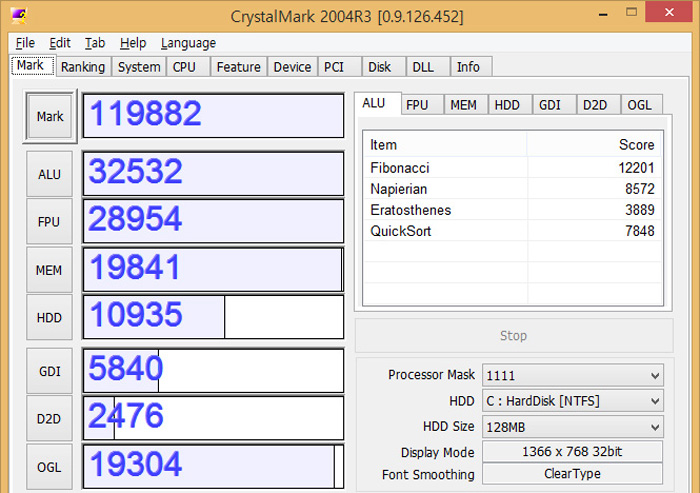Screen dimensions: 700x493
Task: Switch to the Disk tab
Action: pos(383,67)
